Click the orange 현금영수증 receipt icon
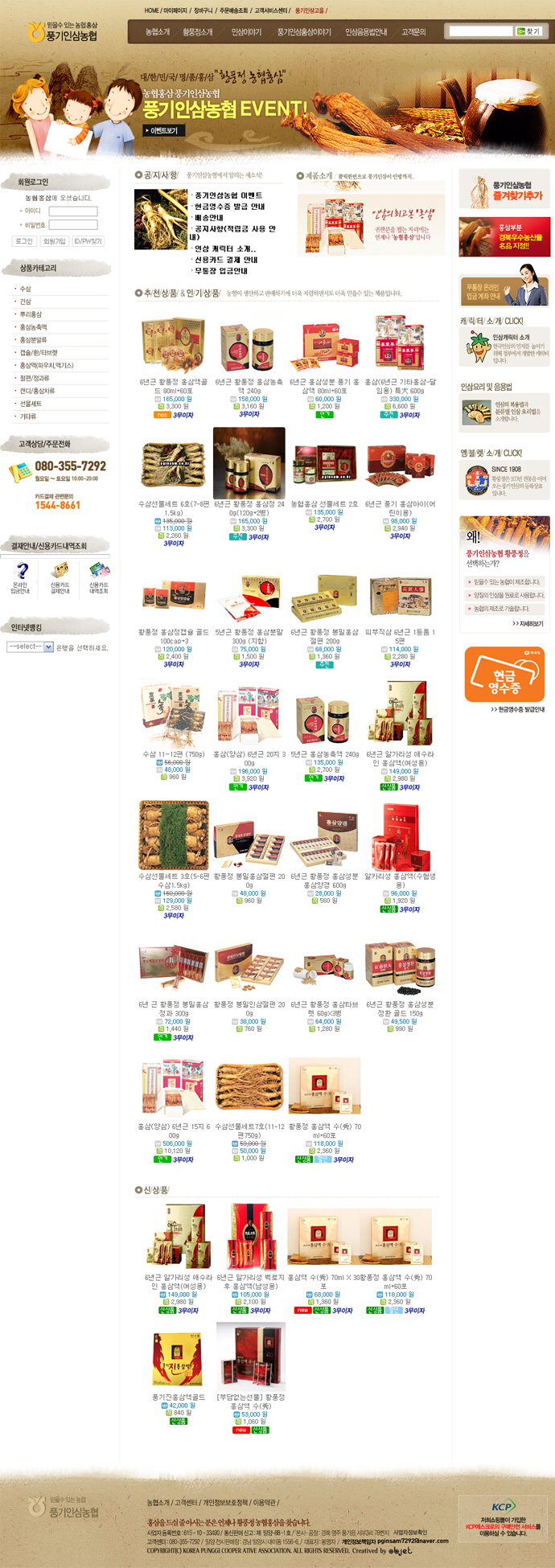555x1568 pixels. (504, 675)
